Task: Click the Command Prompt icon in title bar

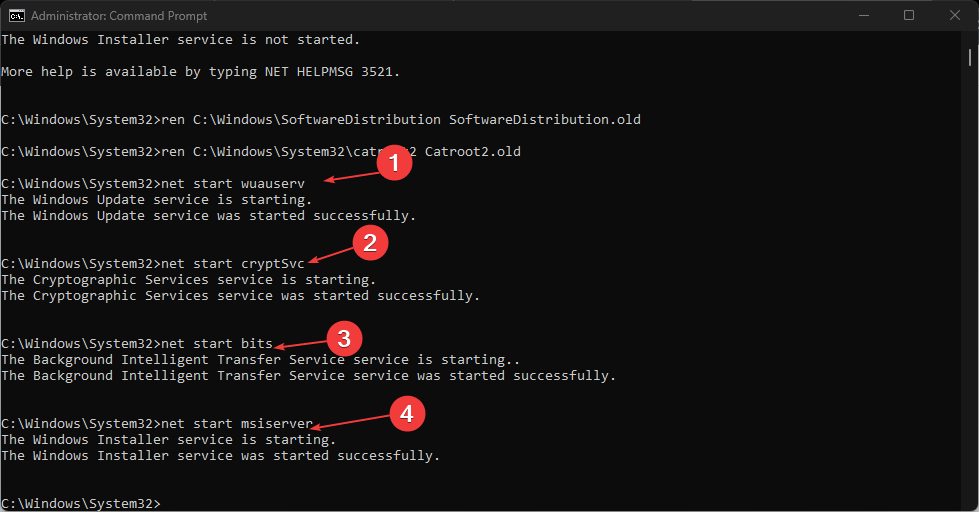Action: [17, 16]
